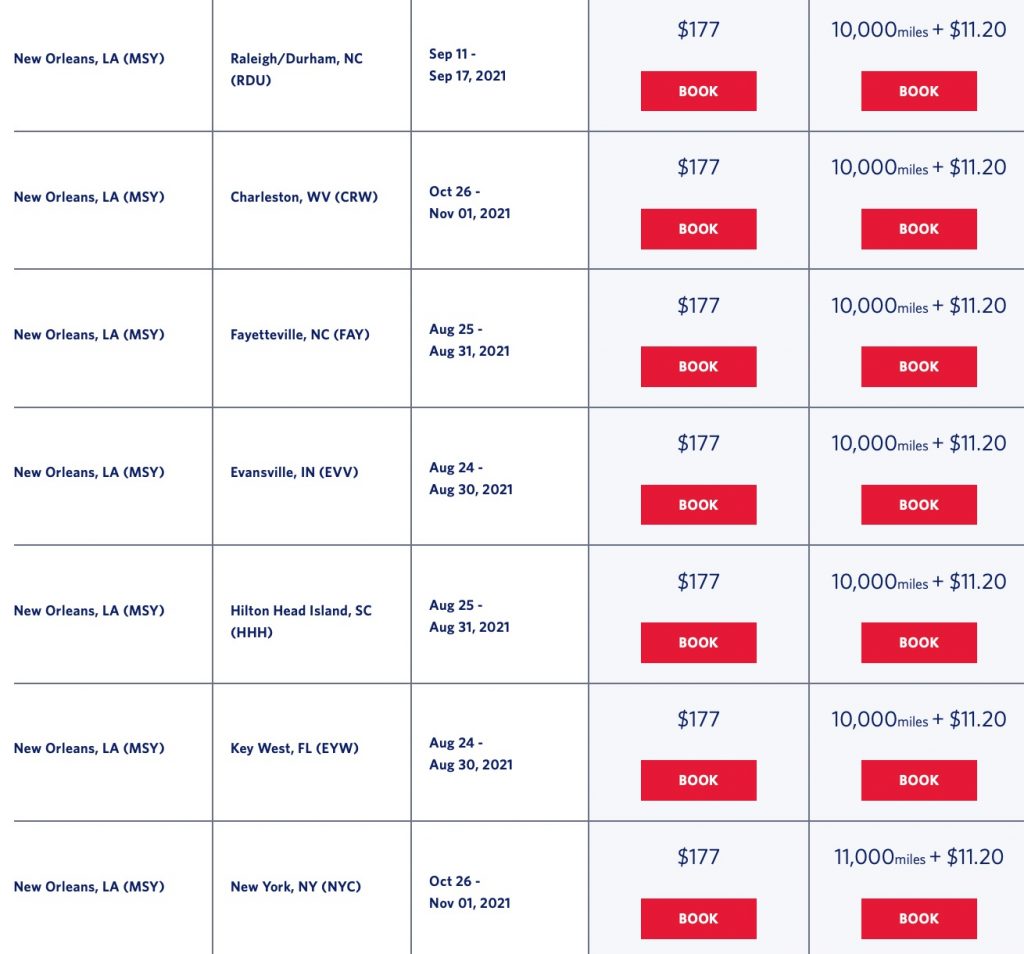Book the $177 Hilton Head Island fare

tap(698, 643)
